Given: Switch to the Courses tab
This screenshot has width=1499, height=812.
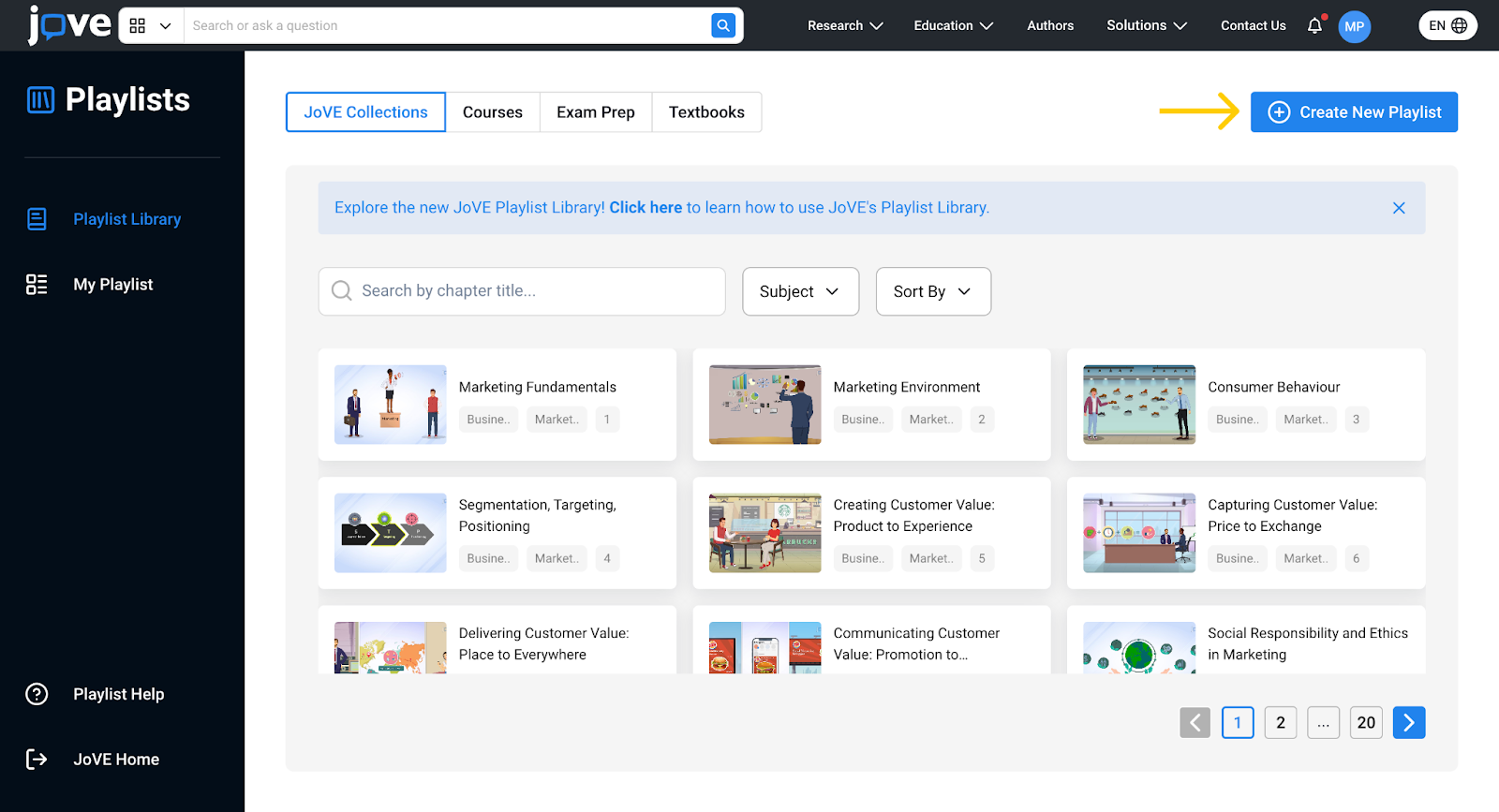Looking at the screenshot, I should coord(493,112).
